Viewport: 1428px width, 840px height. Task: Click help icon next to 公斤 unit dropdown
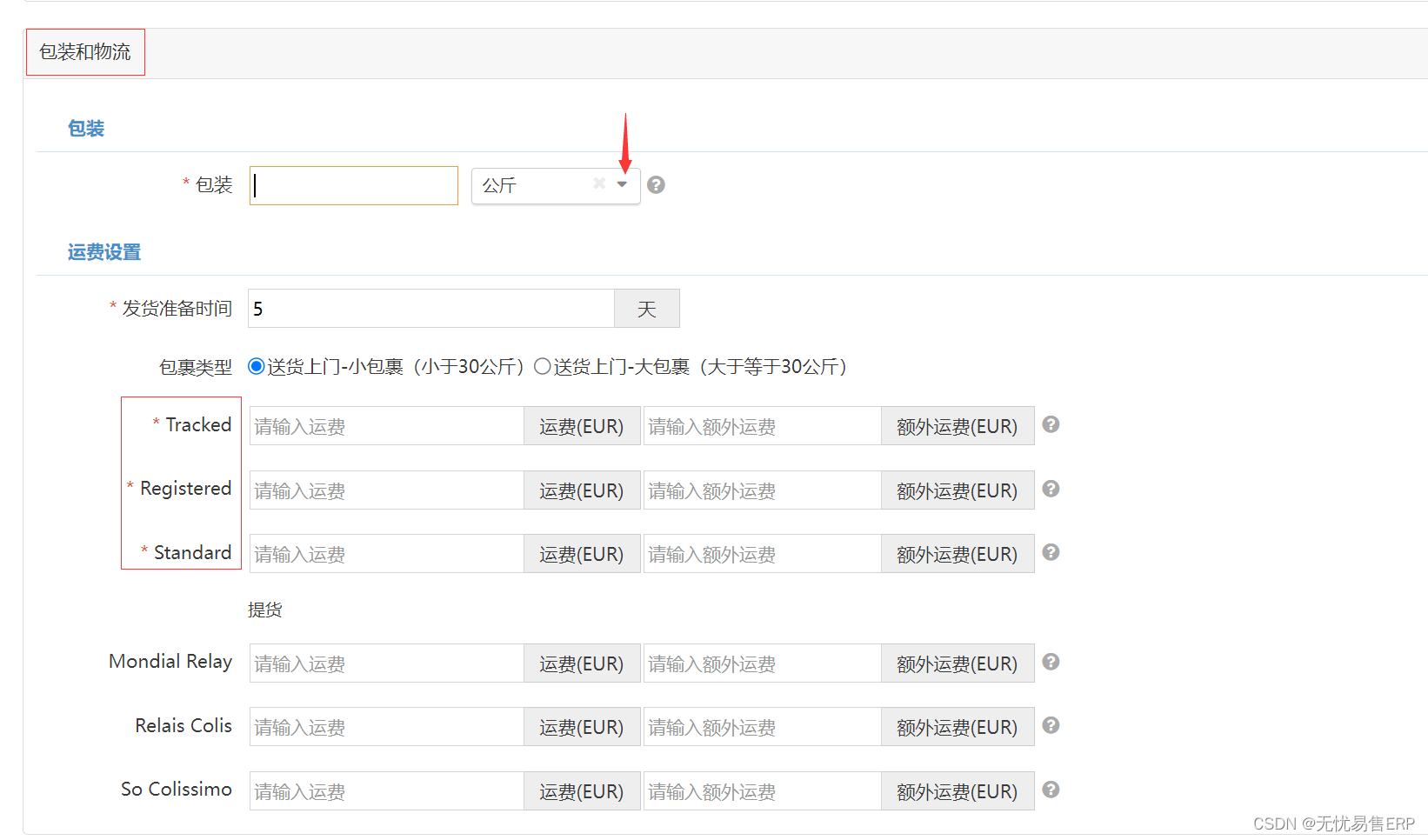click(657, 184)
